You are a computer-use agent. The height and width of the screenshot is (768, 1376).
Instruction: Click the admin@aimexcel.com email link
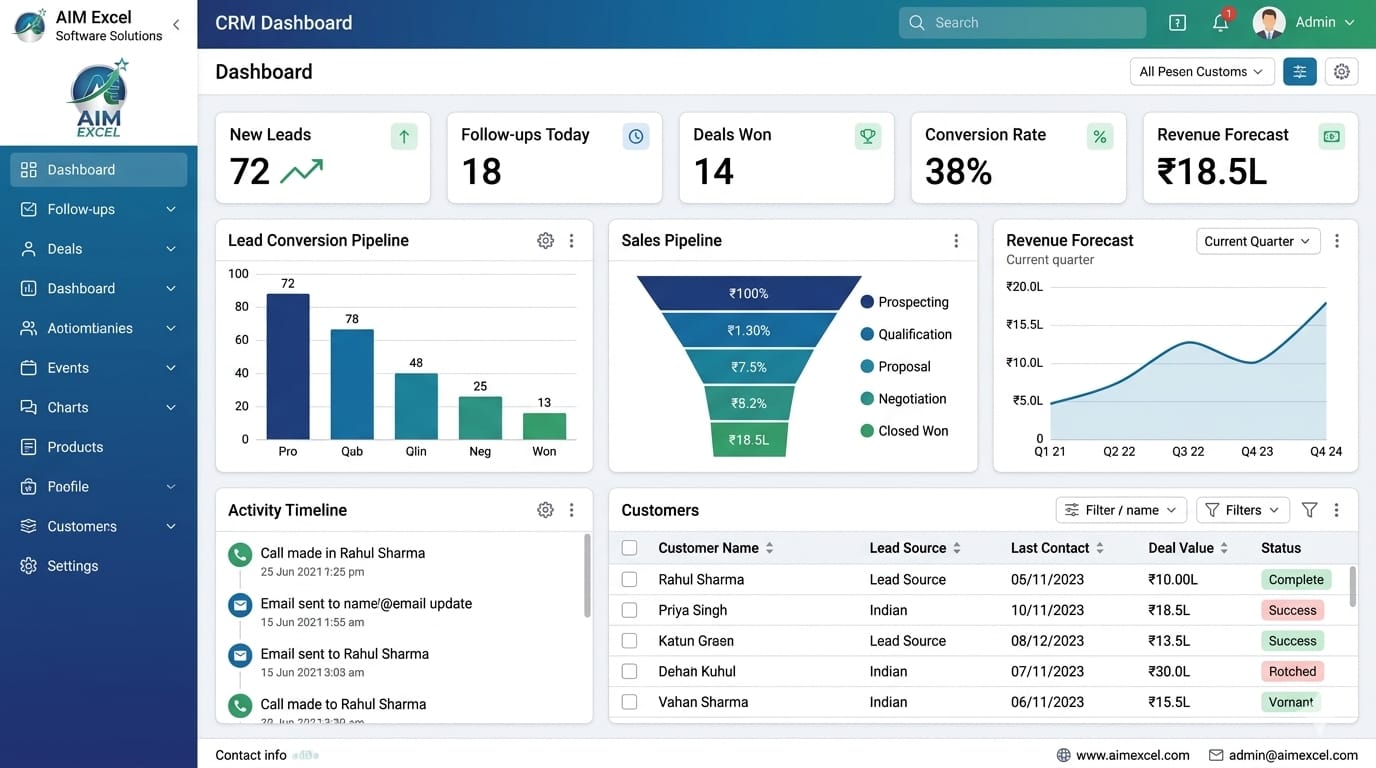[1293, 755]
